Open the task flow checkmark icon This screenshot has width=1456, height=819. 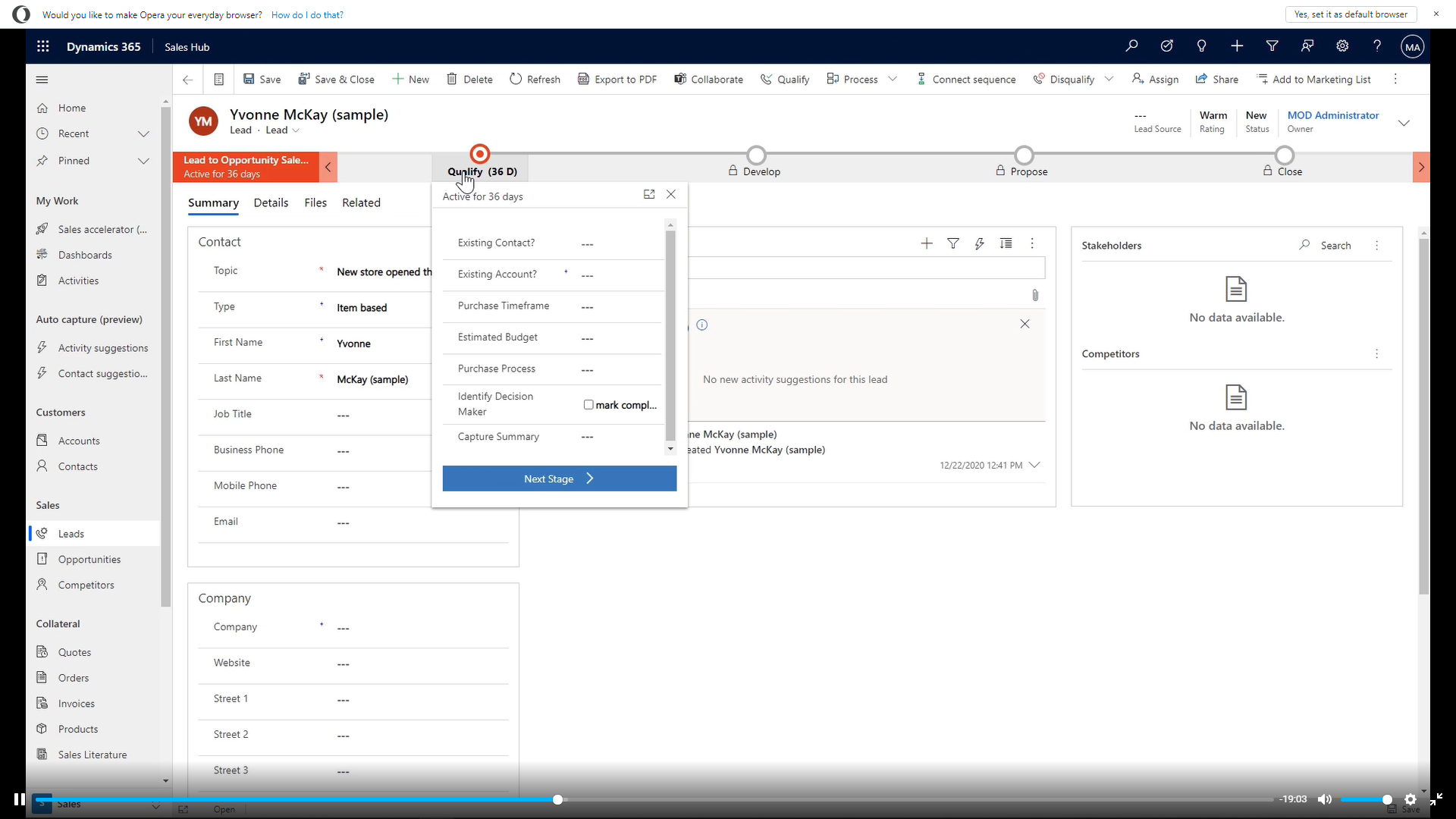point(1166,46)
